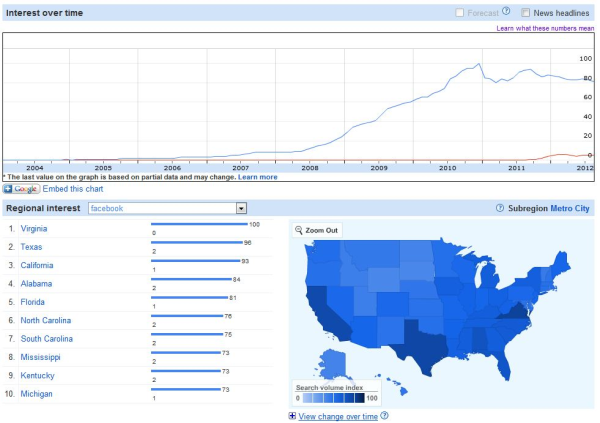The image size is (600, 423).
Task: Click the Learn more link under graph
Action: (258, 177)
